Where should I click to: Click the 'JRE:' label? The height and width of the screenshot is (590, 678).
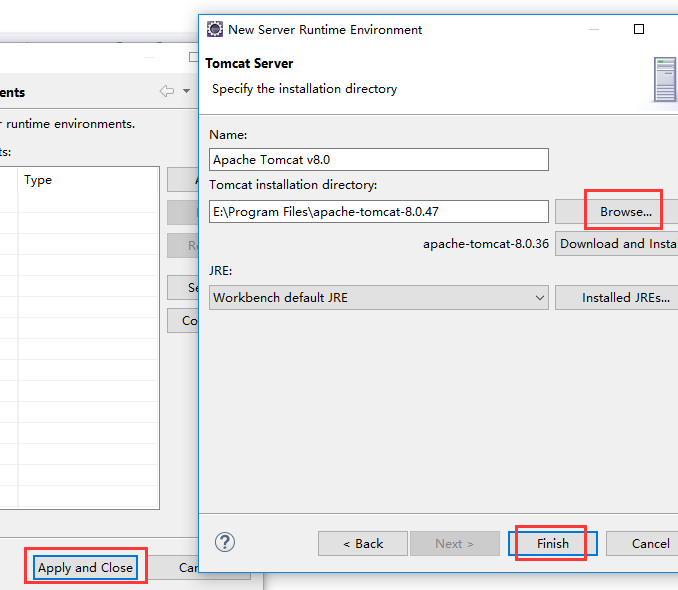[221, 271]
